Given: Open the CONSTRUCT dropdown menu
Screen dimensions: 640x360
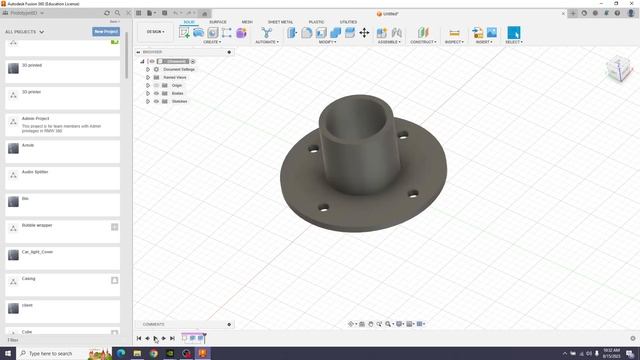Looking at the screenshot, I should 423,42.
